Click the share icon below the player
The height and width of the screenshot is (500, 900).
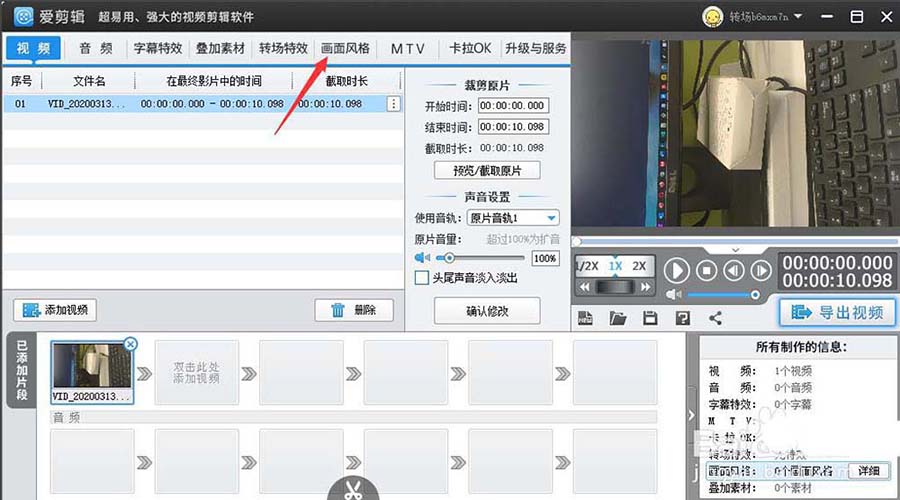(x=715, y=318)
